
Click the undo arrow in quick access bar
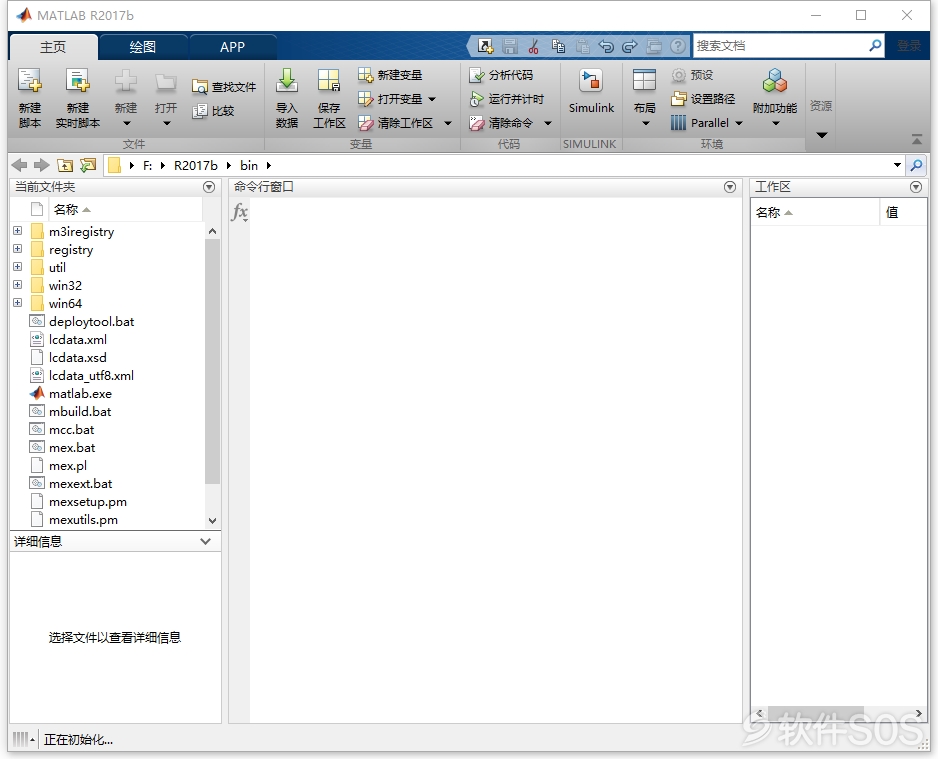point(606,46)
